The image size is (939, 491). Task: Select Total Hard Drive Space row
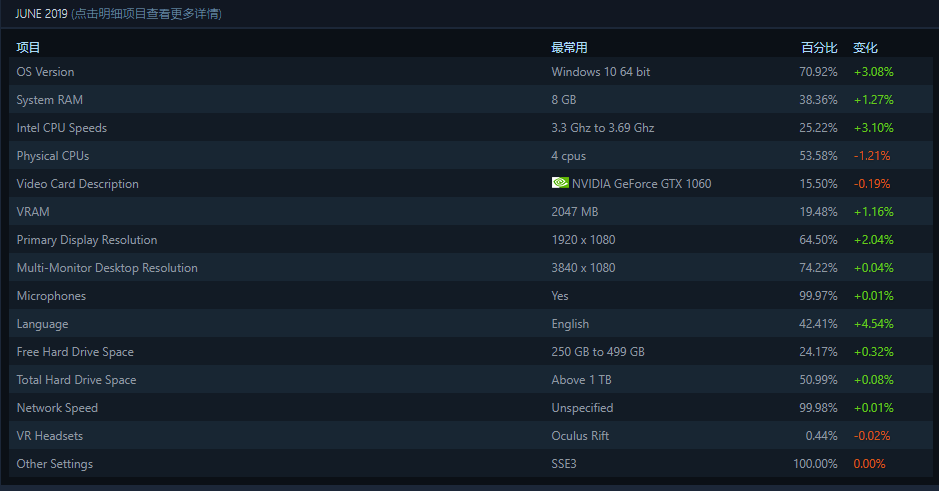(x=471, y=380)
